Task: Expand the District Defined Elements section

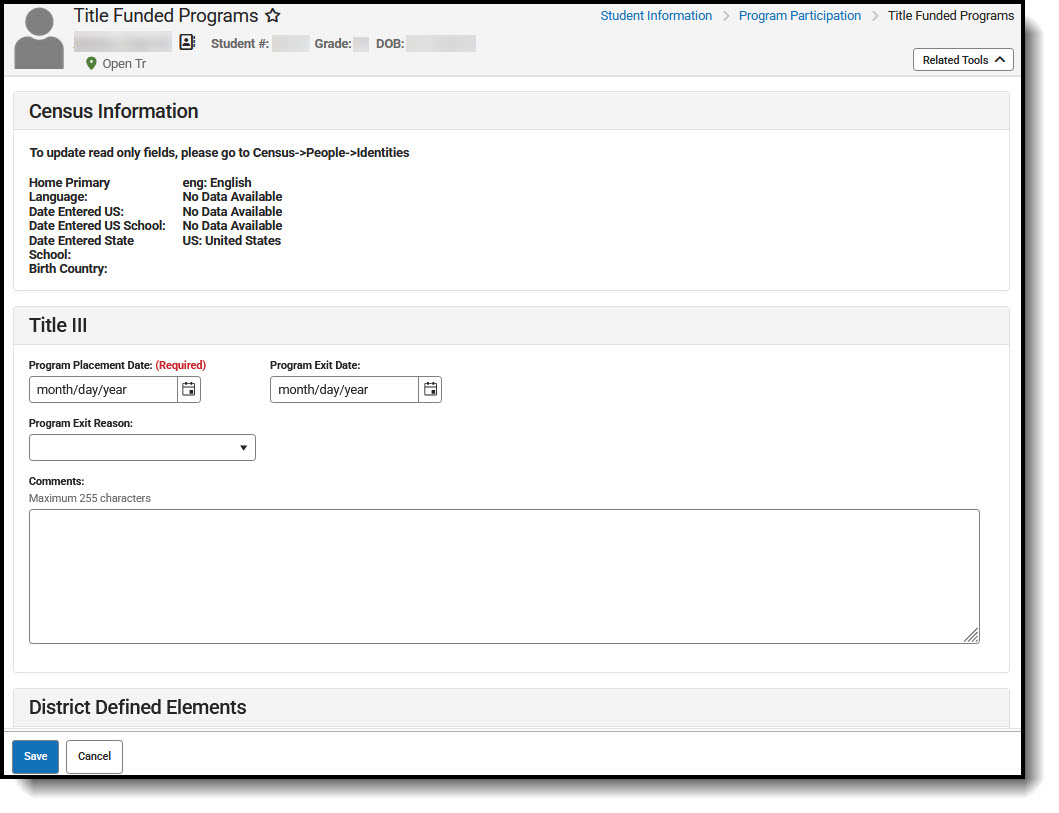Action: (137, 707)
